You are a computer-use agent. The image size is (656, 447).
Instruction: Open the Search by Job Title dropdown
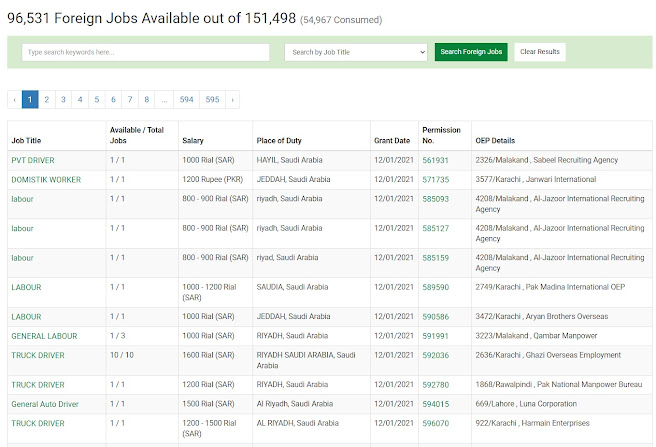click(x=356, y=52)
